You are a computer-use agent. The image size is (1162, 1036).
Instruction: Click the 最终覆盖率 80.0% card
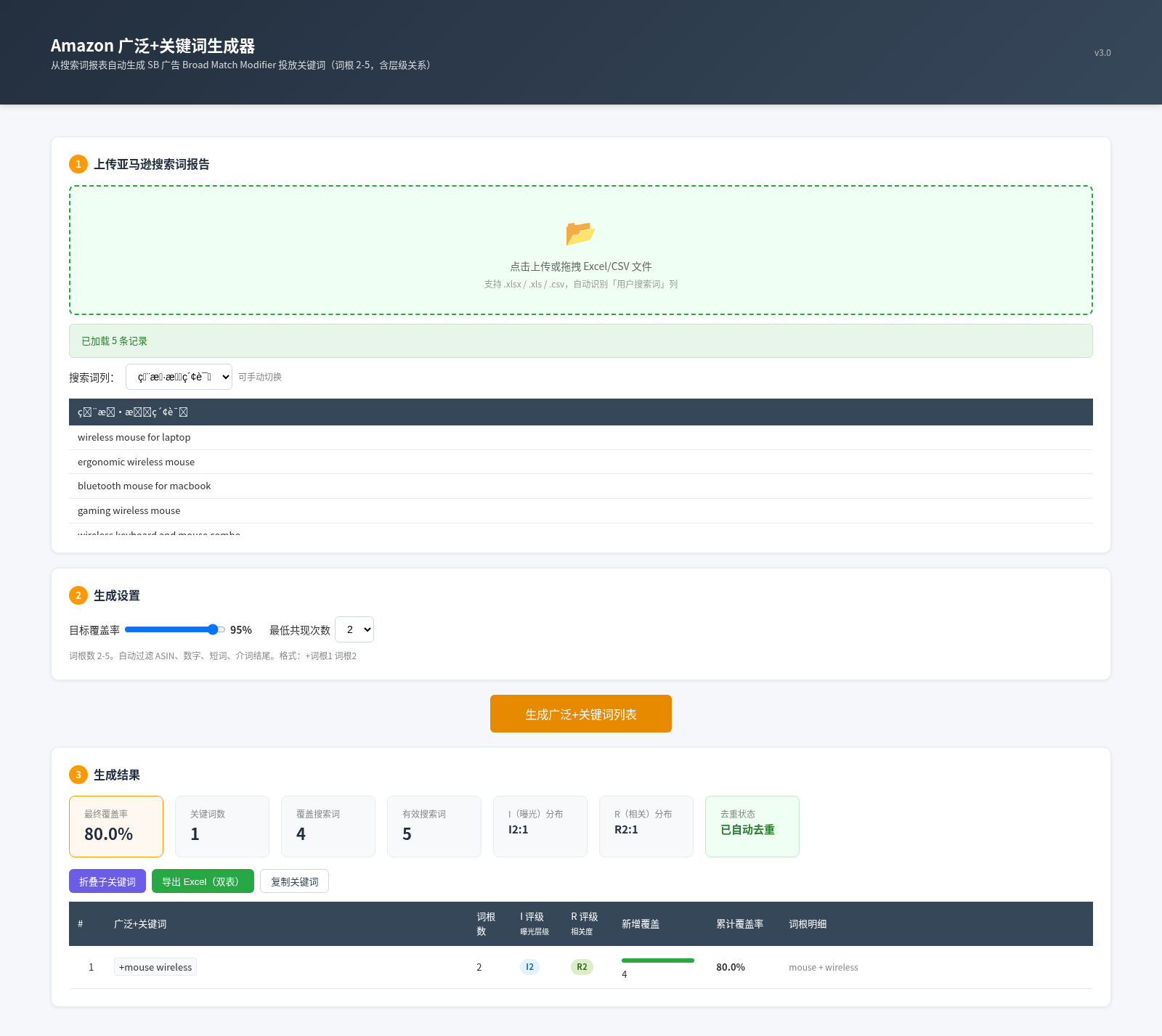pos(116,826)
